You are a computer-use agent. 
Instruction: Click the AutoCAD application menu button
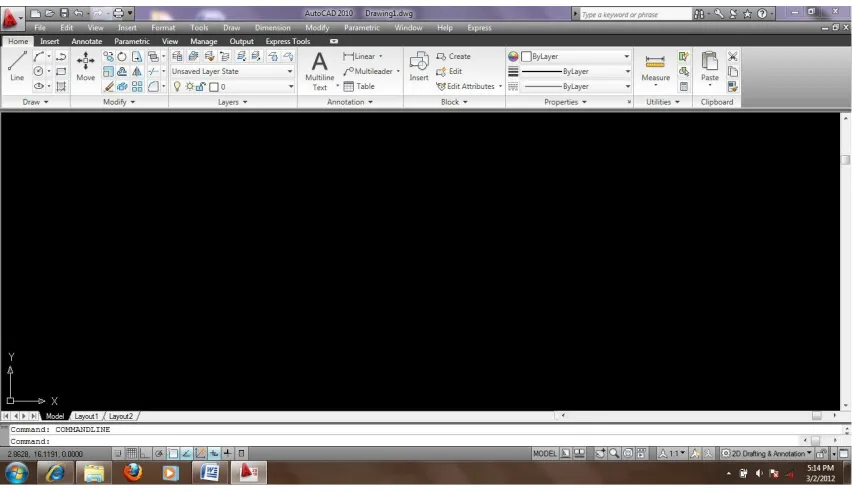coord(11,18)
